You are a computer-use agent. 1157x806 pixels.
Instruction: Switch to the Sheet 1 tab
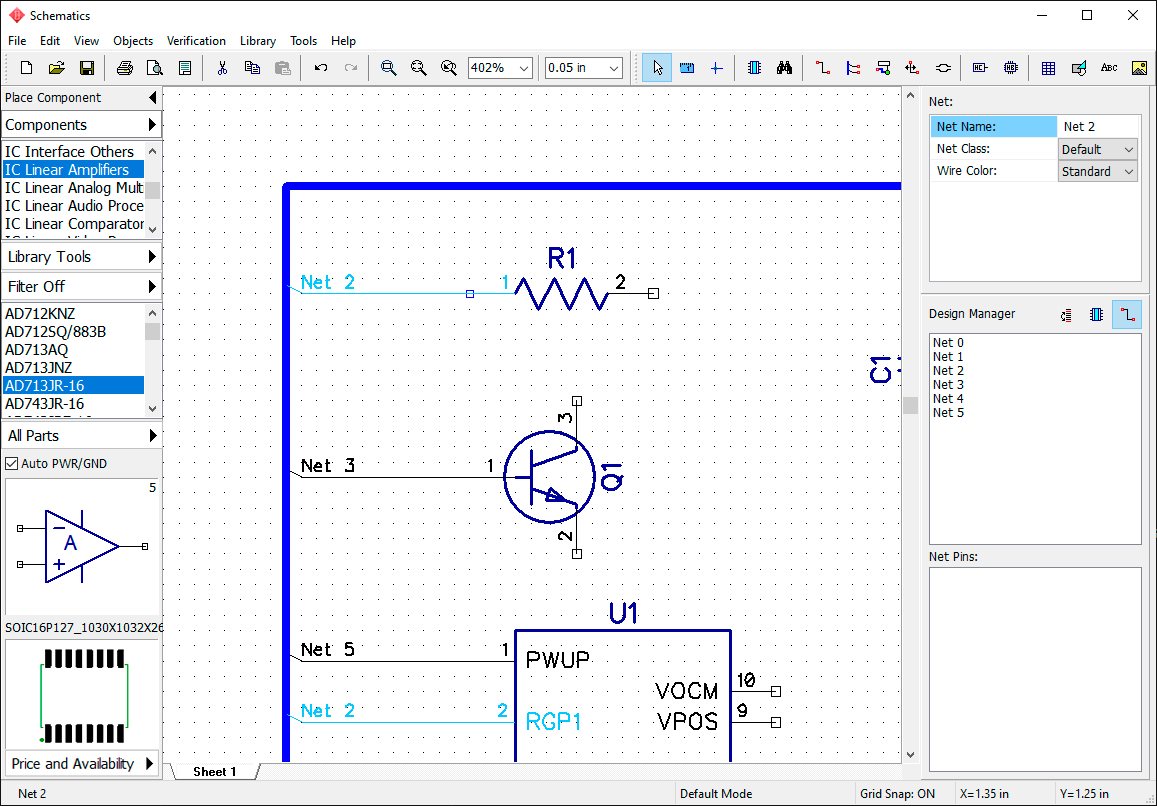click(x=215, y=771)
